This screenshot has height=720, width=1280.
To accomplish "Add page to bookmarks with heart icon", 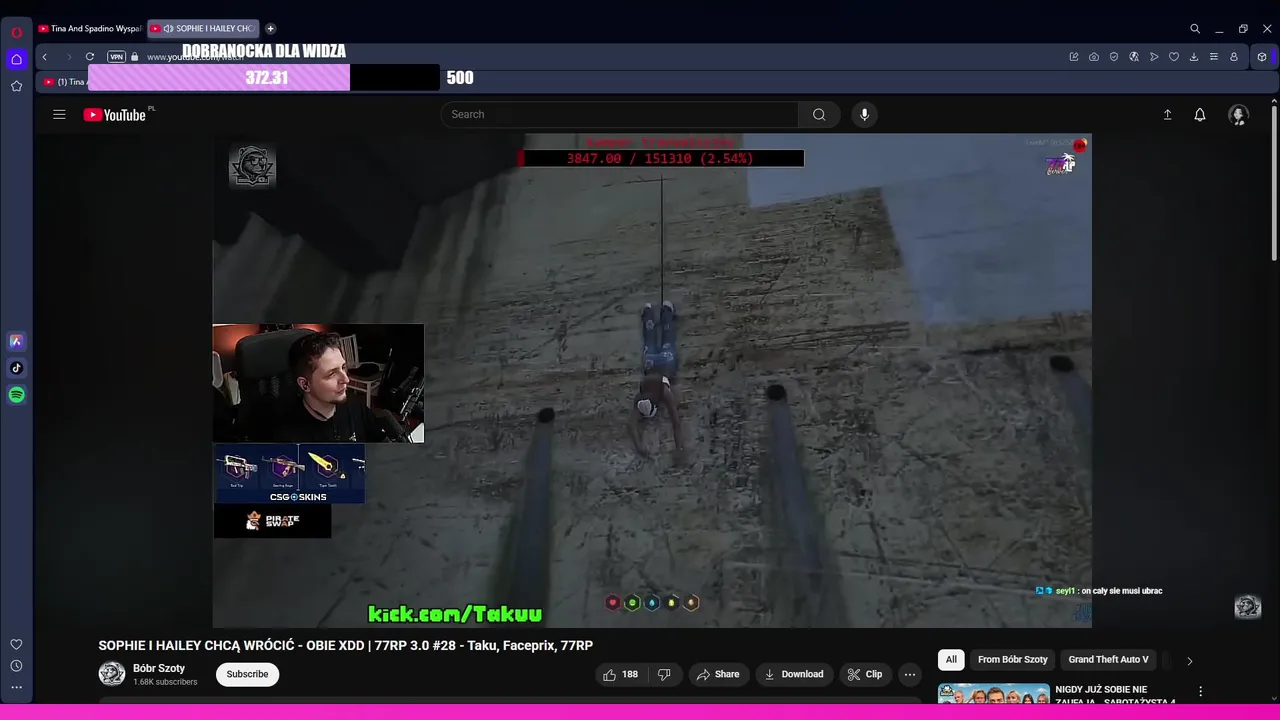I will (1174, 57).
